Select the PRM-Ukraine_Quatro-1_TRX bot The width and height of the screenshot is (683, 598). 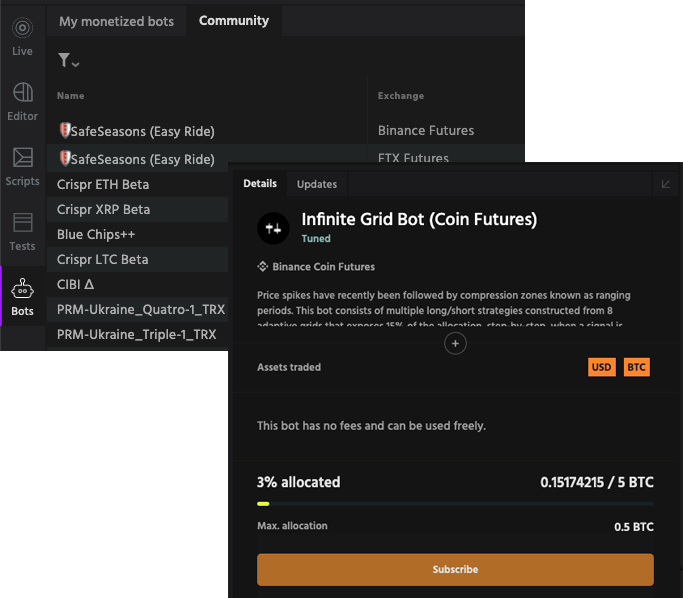point(137,309)
